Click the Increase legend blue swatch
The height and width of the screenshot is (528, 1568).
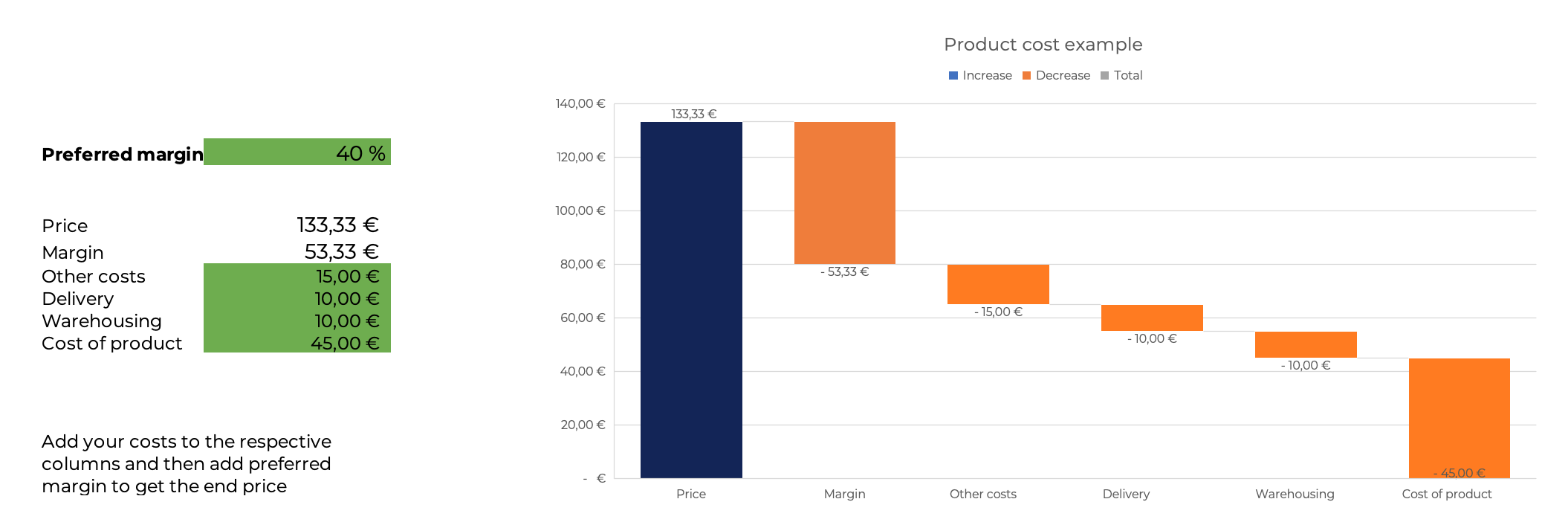953,76
